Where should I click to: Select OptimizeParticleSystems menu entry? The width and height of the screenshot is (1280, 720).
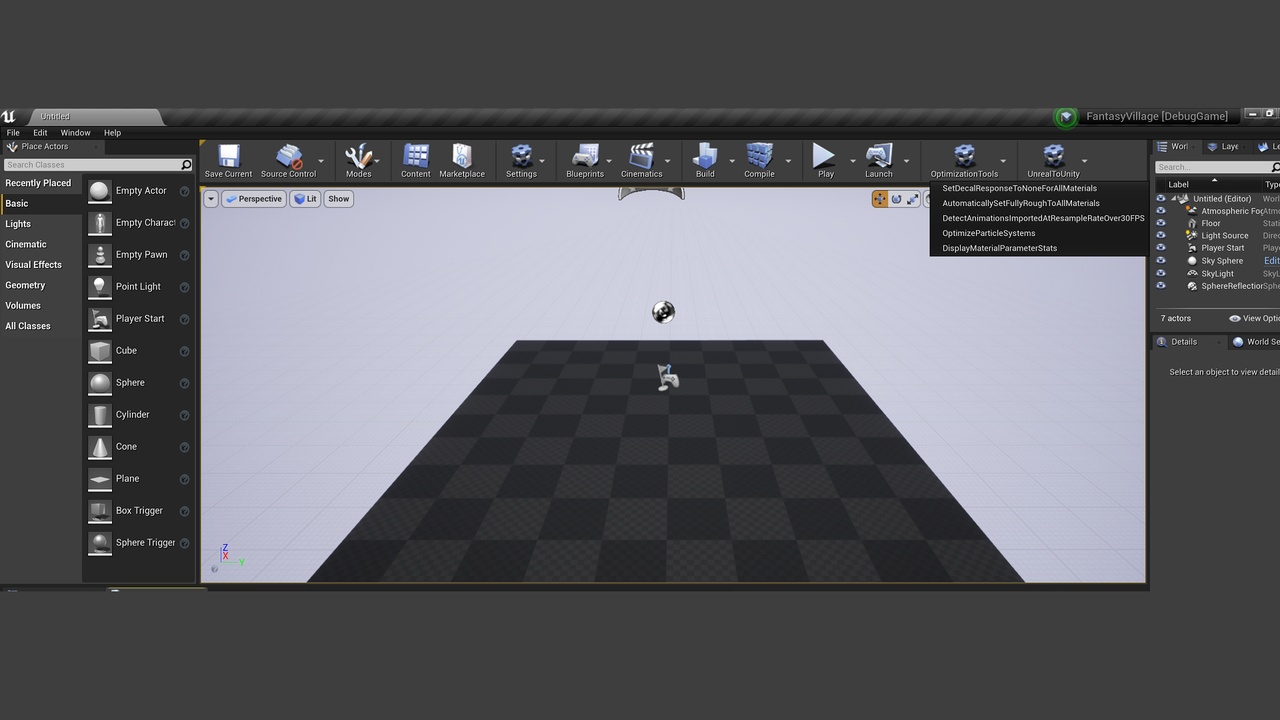coord(989,233)
